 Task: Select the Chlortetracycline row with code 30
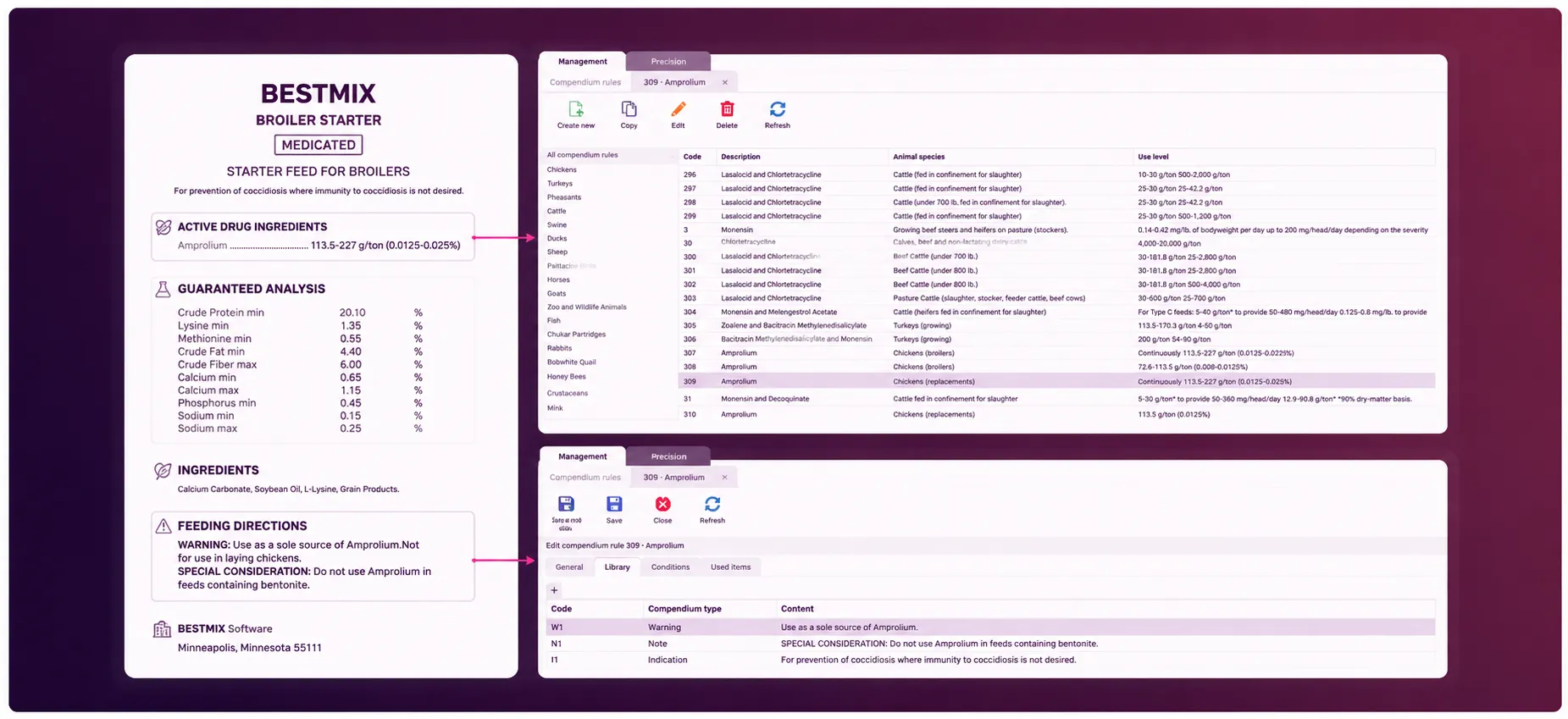pos(1056,243)
